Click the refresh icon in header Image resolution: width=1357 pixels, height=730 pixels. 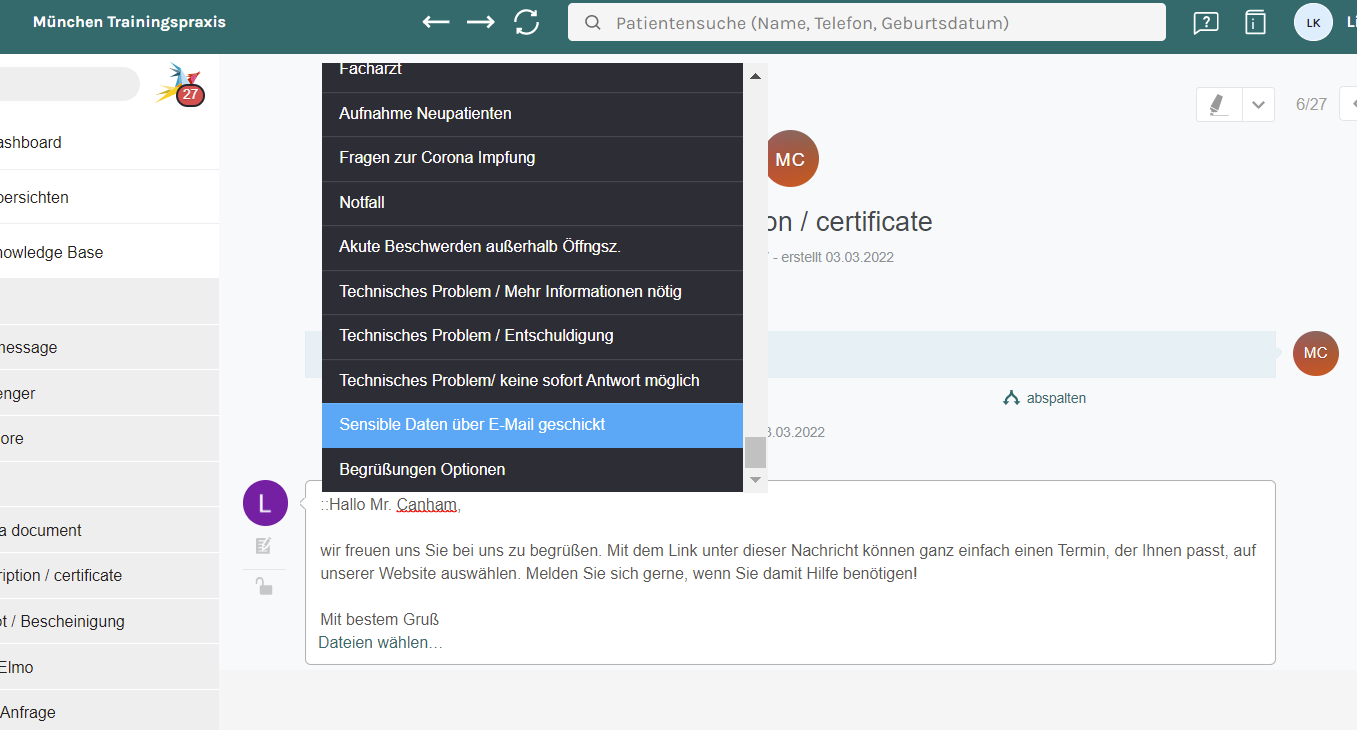pyautogui.click(x=527, y=22)
